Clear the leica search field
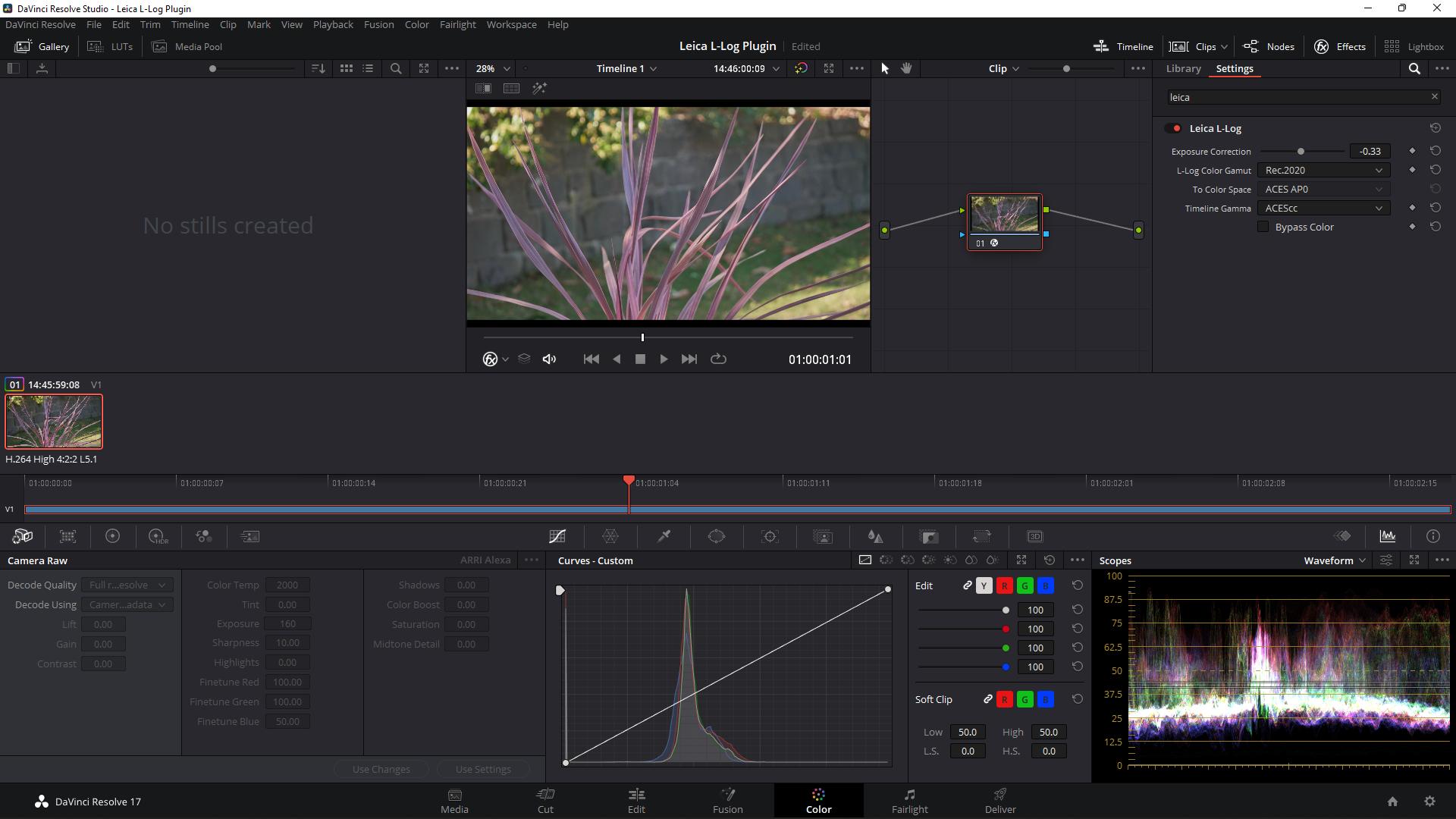 pos(1434,97)
